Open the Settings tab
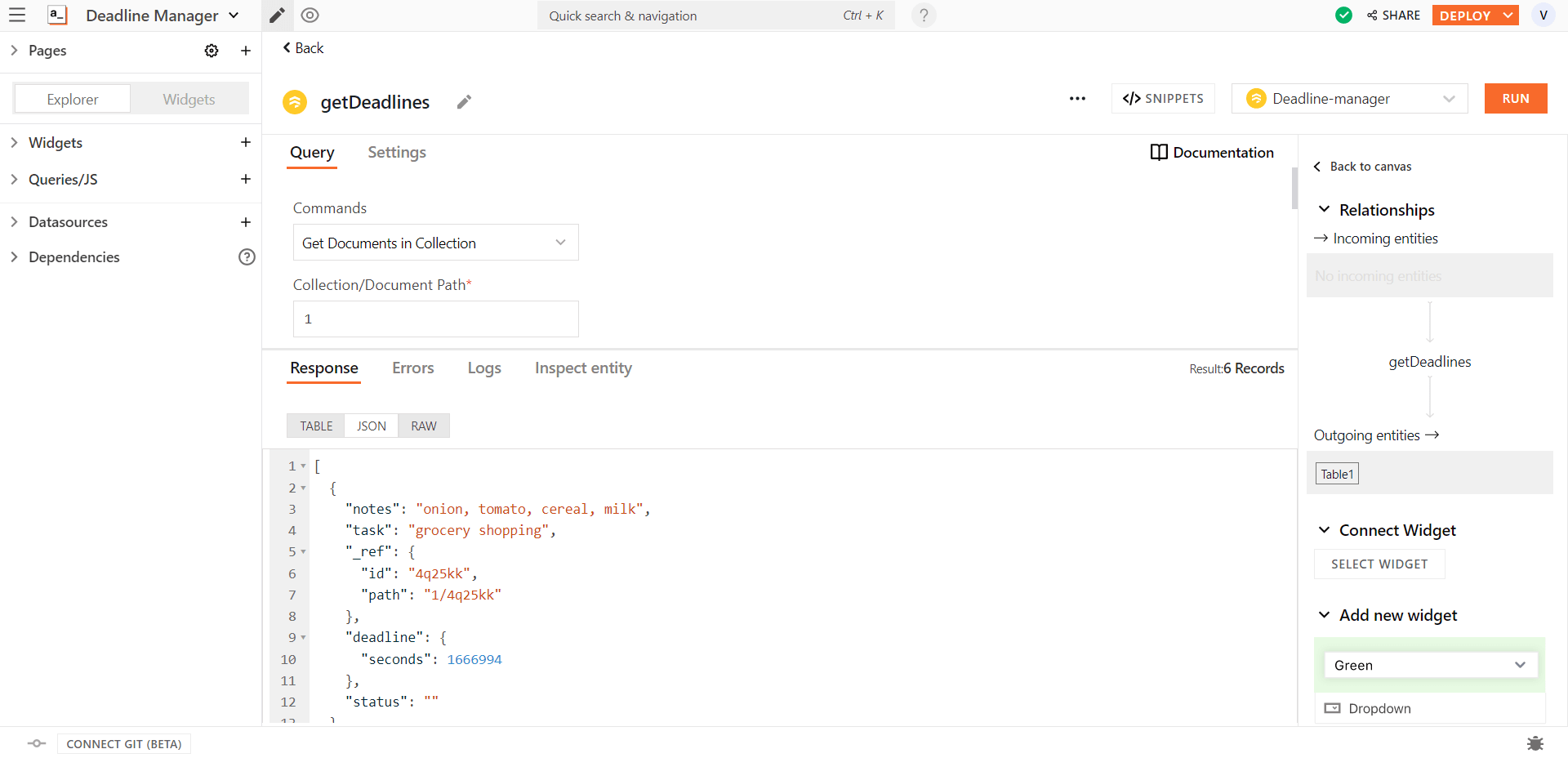This screenshot has width=1568, height=758. [x=396, y=153]
